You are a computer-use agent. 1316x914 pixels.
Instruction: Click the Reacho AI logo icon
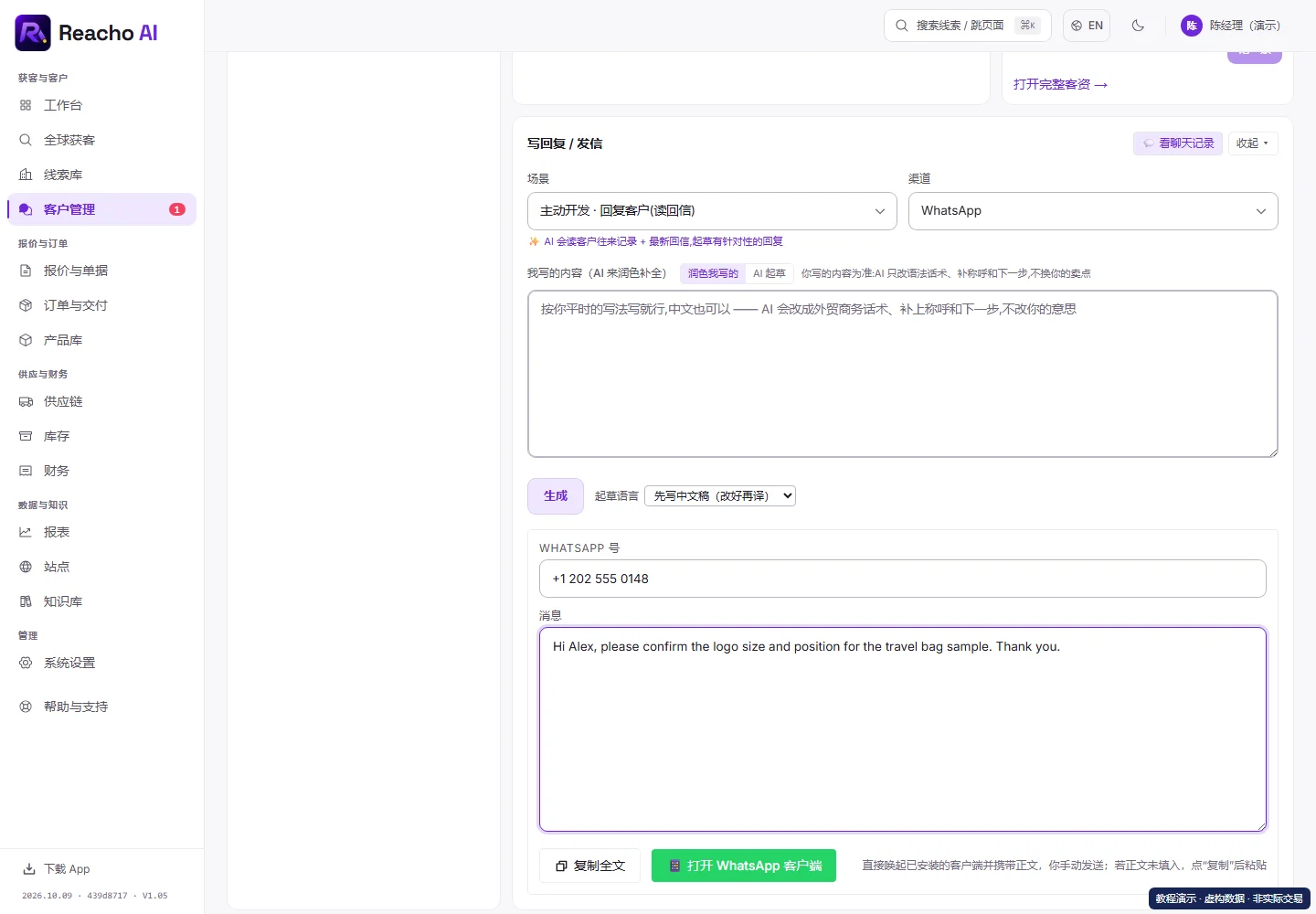[x=33, y=33]
